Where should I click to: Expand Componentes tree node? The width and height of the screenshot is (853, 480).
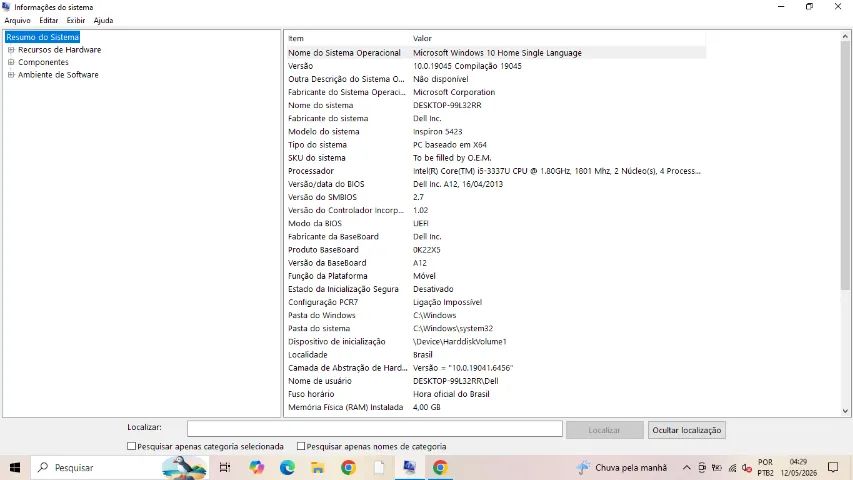(11, 62)
